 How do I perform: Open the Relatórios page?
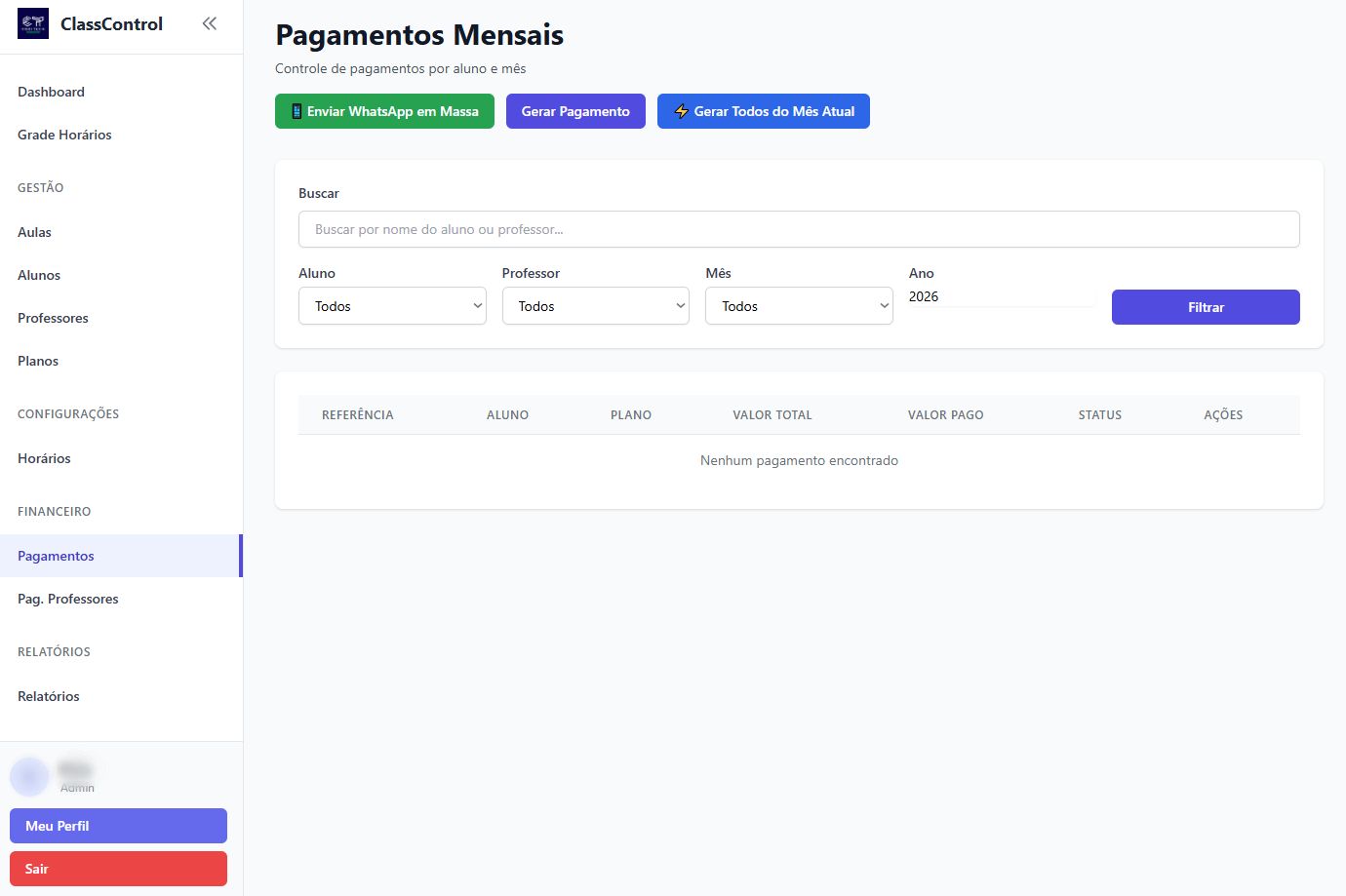coord(49,696)
